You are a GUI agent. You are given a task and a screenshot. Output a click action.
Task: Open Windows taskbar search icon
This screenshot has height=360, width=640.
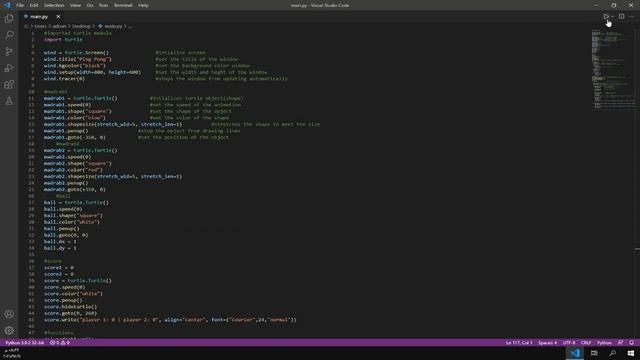point(613,353)
